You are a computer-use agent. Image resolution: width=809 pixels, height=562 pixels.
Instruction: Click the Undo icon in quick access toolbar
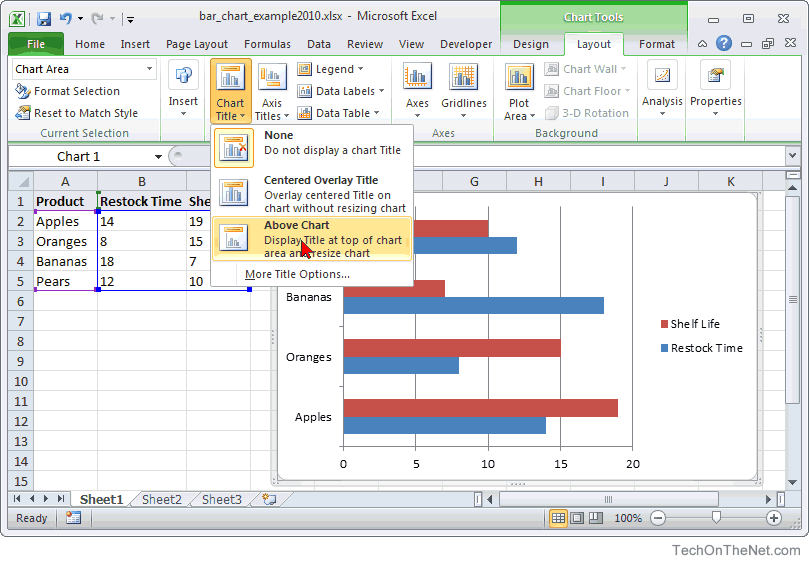coord(66,19)
